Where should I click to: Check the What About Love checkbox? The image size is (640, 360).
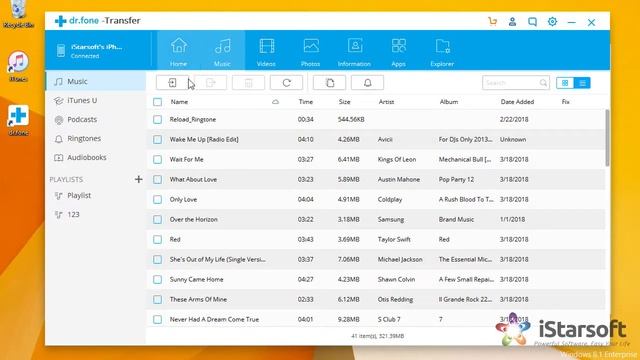coord(158,180)
